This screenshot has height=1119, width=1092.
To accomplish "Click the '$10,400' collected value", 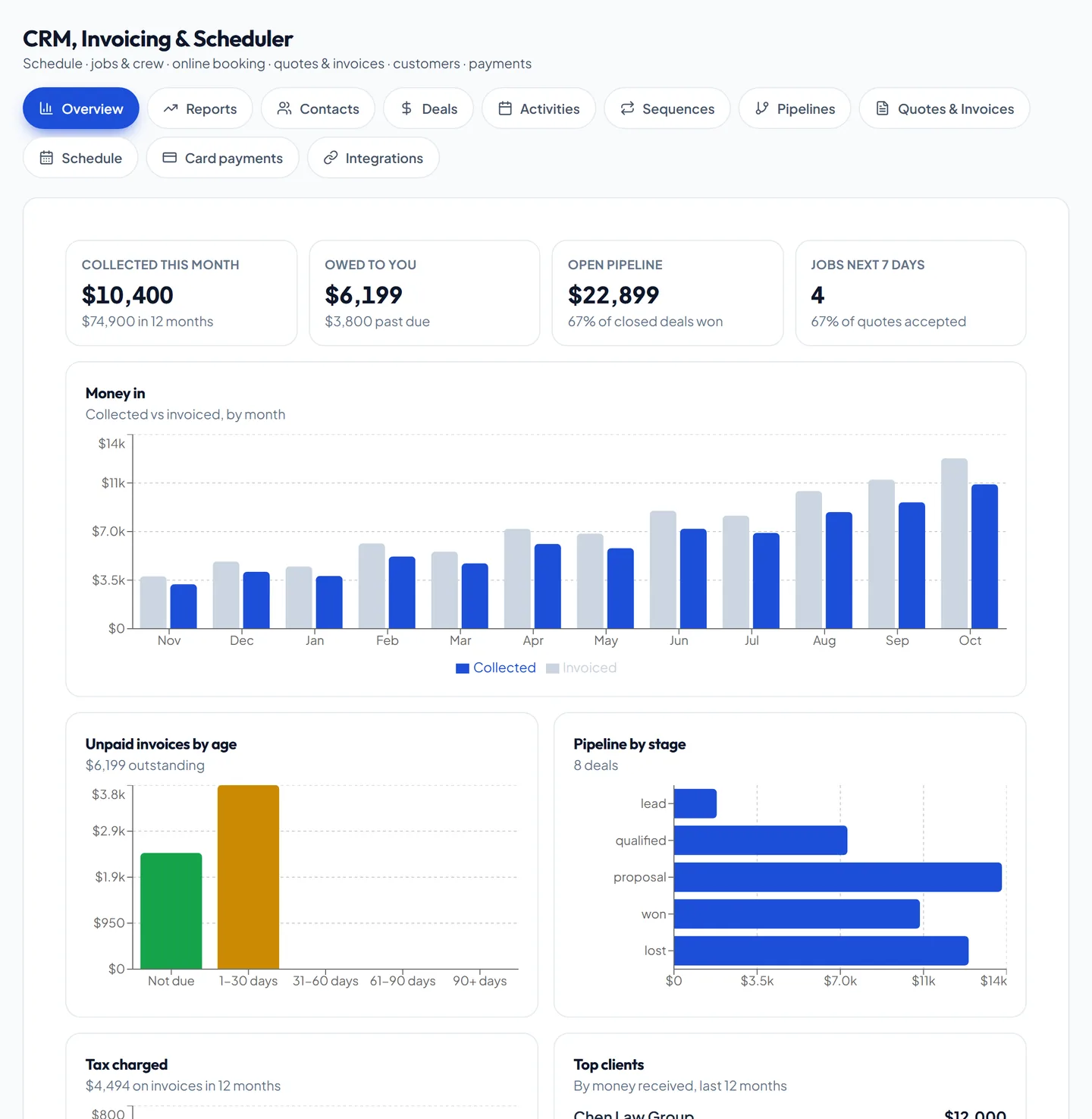I will [x=127, y=294].
